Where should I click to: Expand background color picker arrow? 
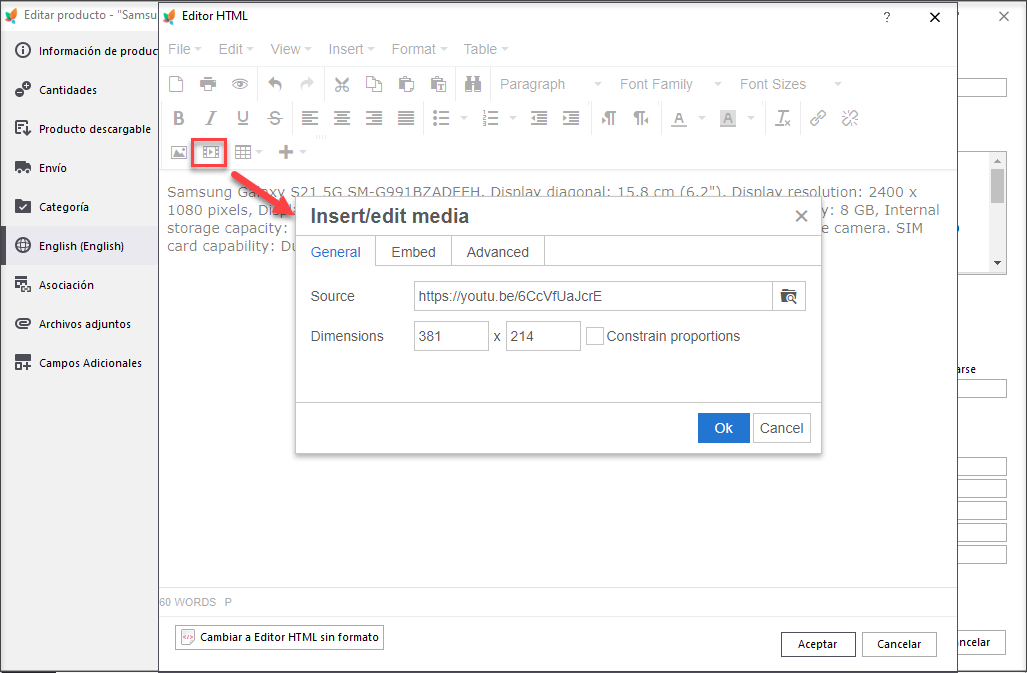[751, 118]
